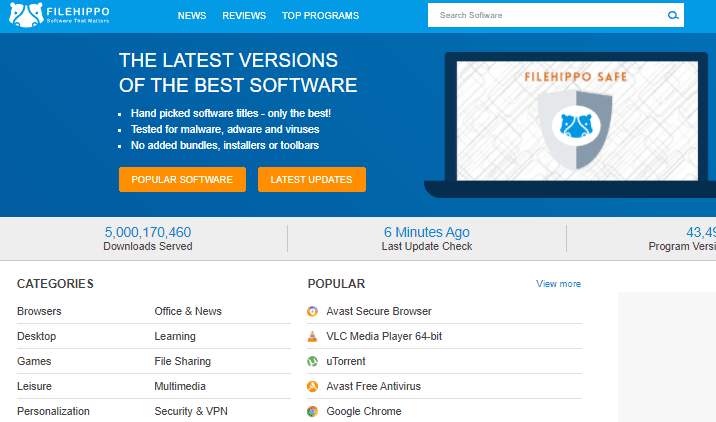
Task: Click the Popular heading
Action: (x=336, y=284)
